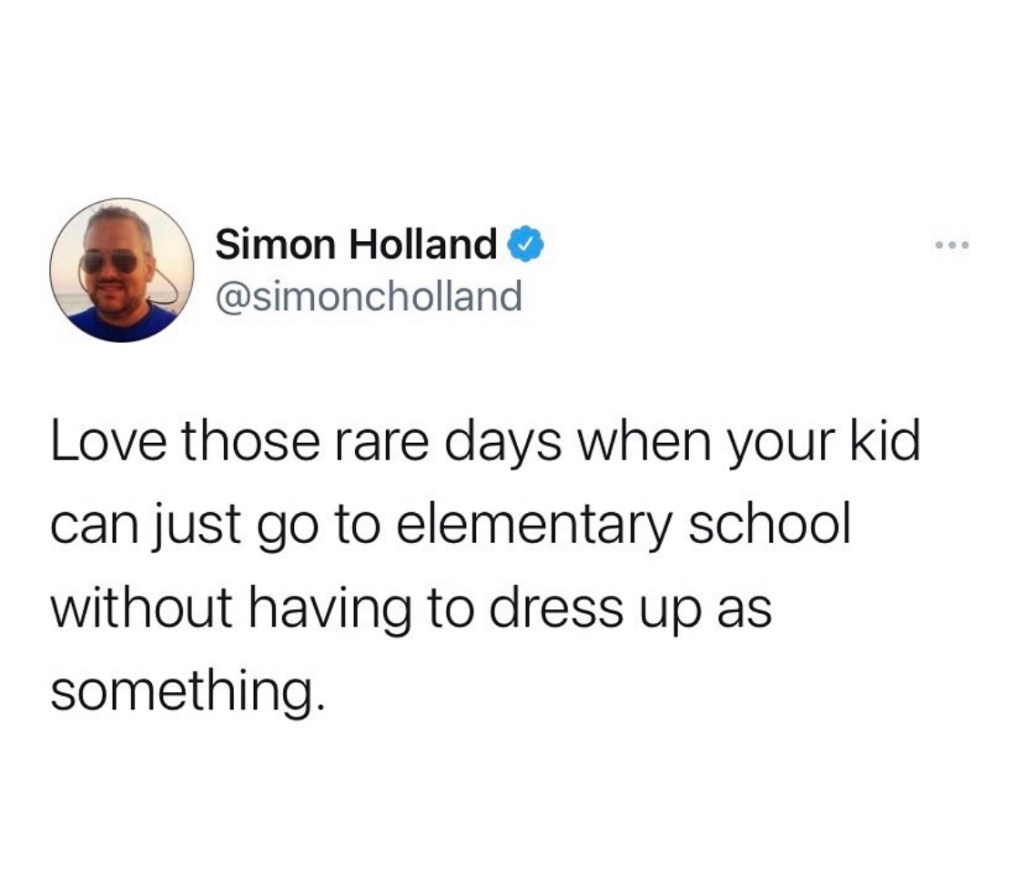1024x895 pixels.
Task: Open Simon Holland's profile picture
Action: tap(122, 270)
